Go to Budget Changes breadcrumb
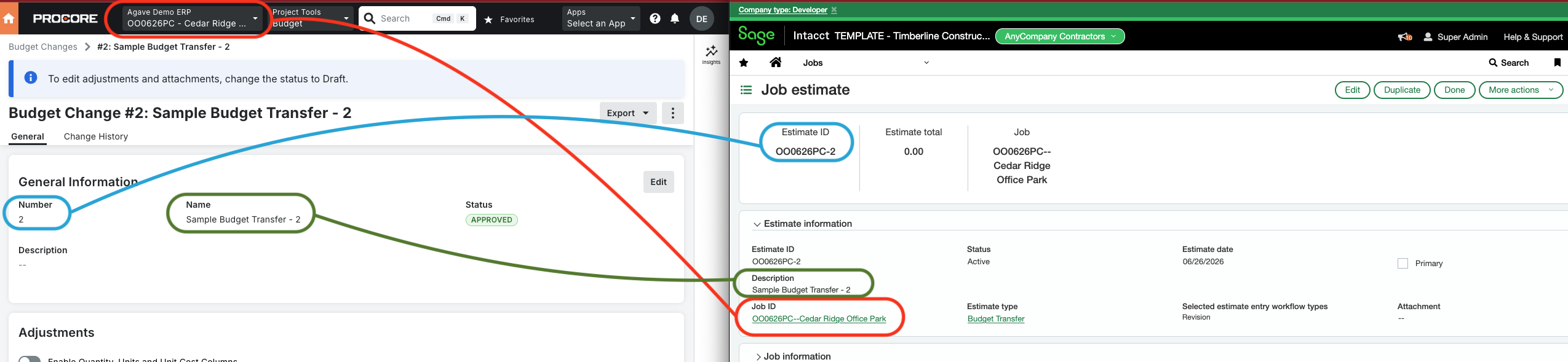1568x362 pixels. pyautogui.click(x=43, y=47)
